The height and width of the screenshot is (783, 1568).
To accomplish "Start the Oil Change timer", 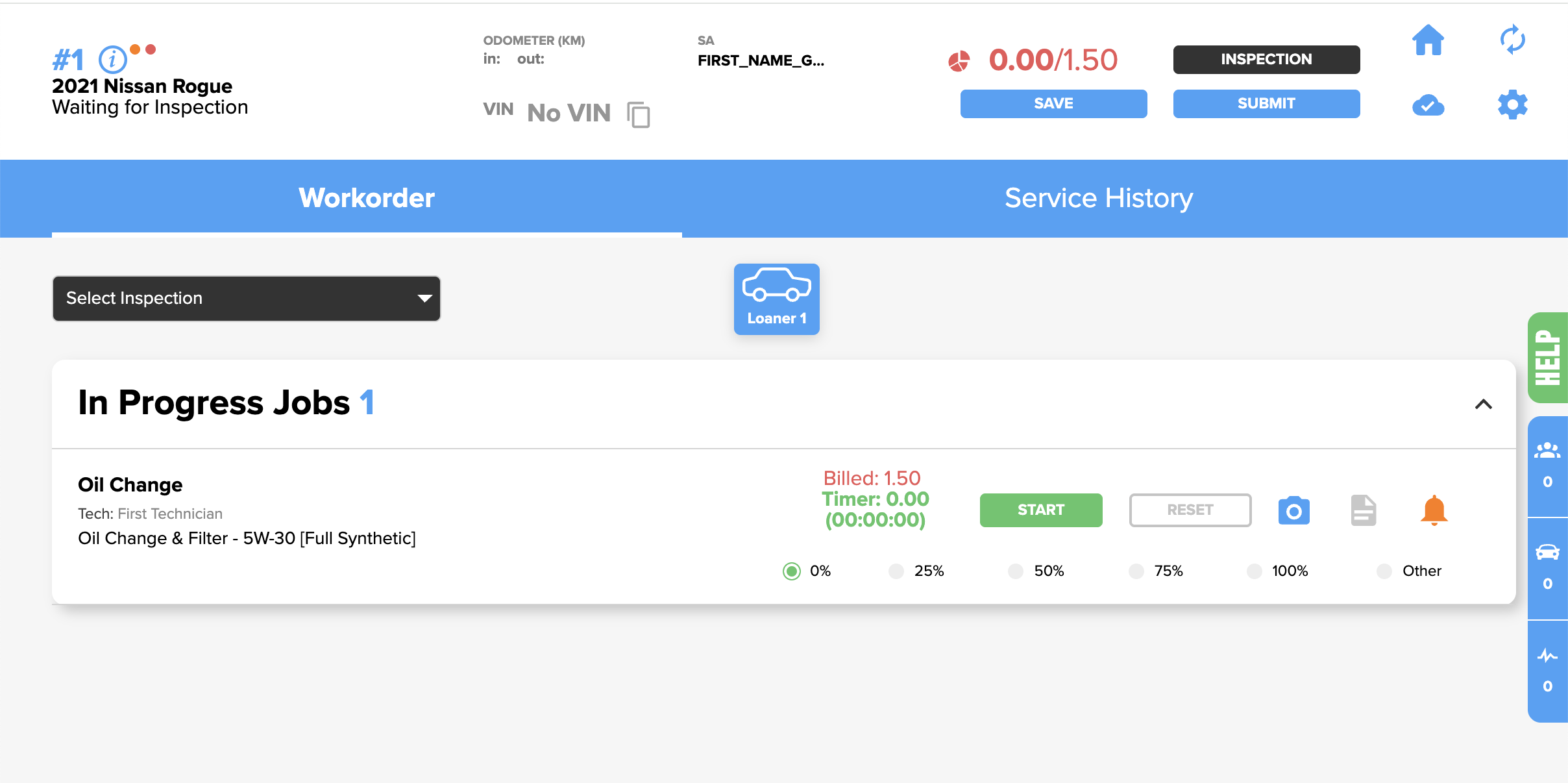I will [x=1041, y=510].
